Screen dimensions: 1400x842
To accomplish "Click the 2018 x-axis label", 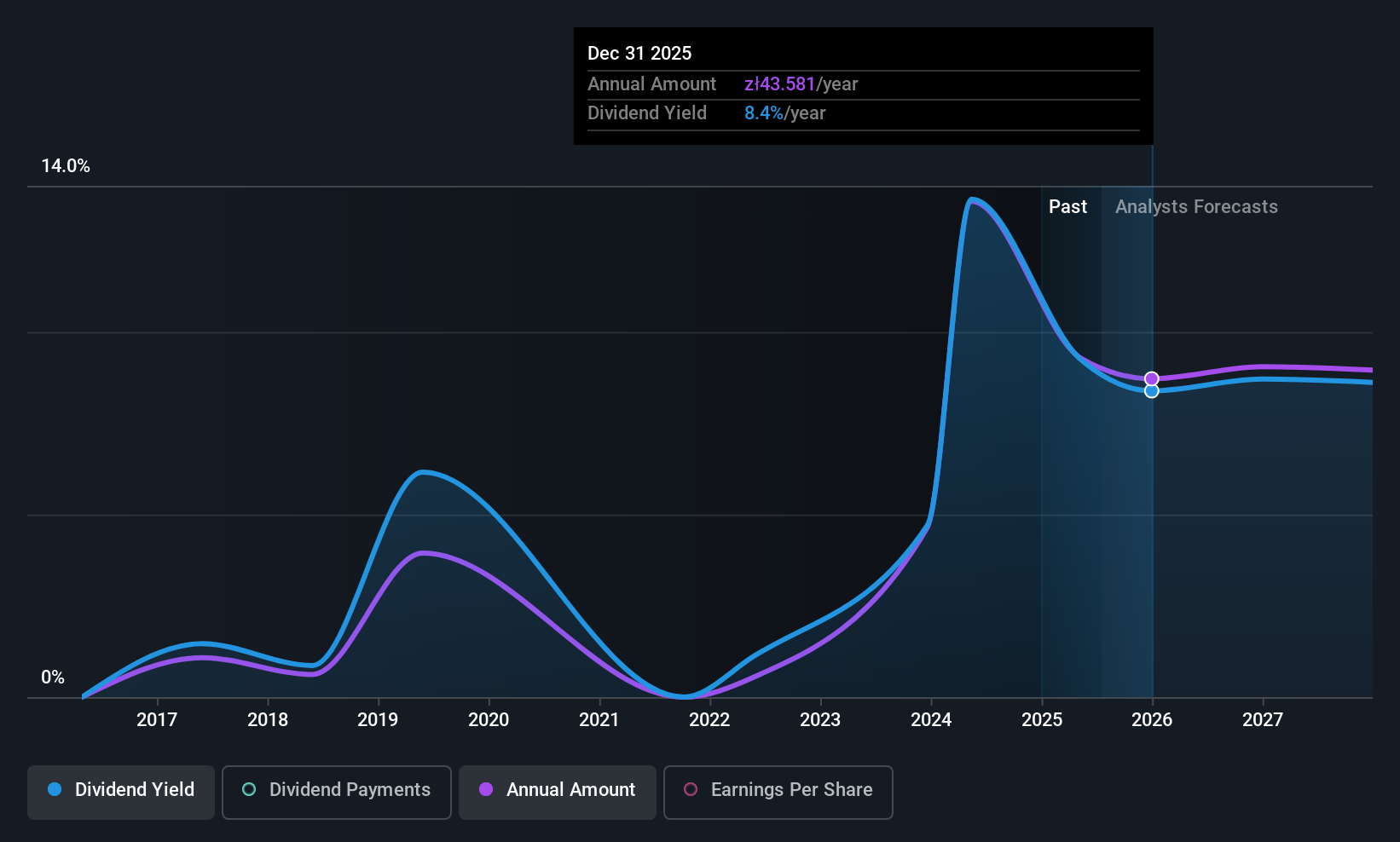I will click(268, 720).
